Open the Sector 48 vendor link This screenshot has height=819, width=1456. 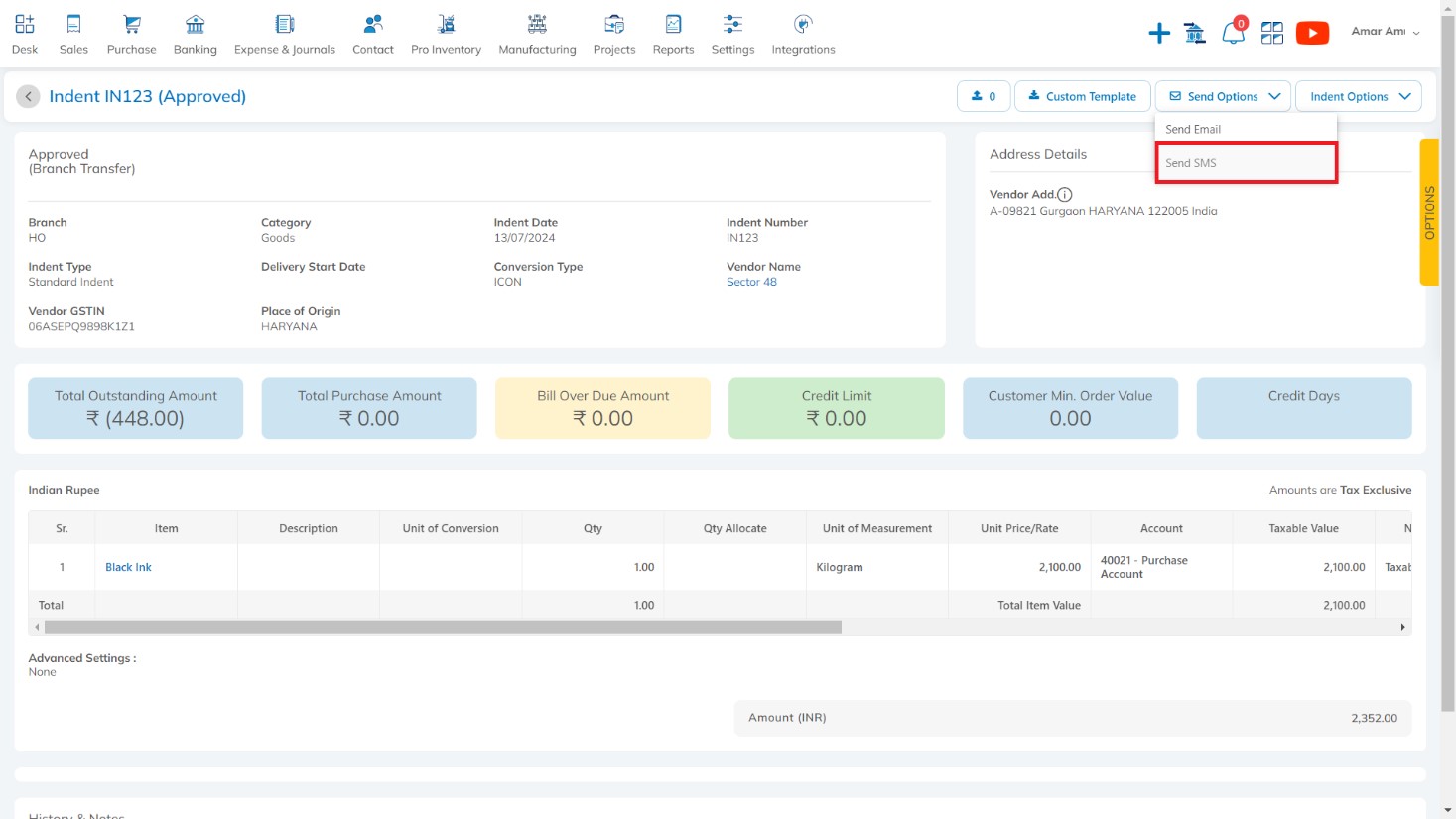751,282
